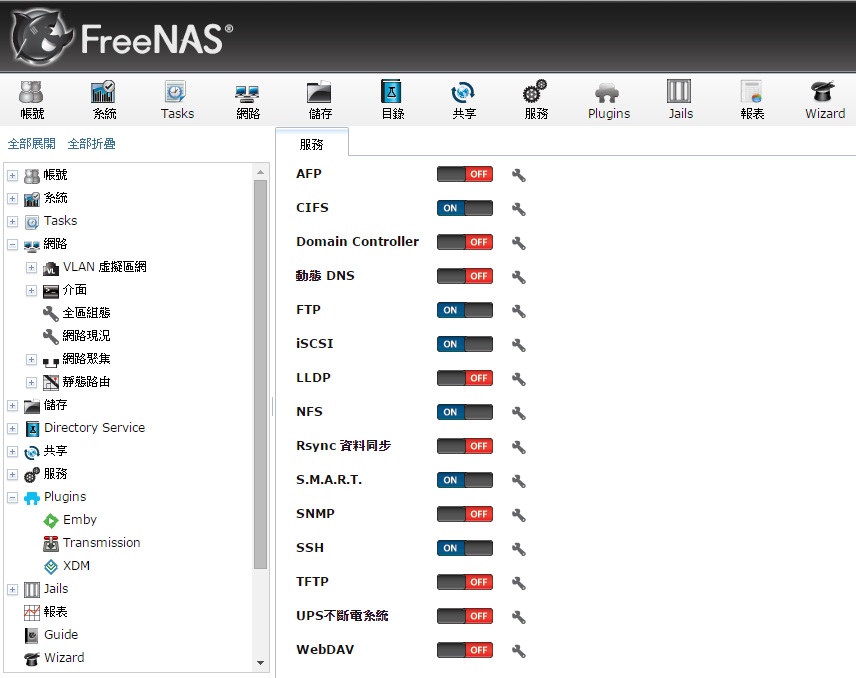856x678 pixels.
Task: Open Directory Service in the tree
Action: pyautogui.click(x=94, y=427)
